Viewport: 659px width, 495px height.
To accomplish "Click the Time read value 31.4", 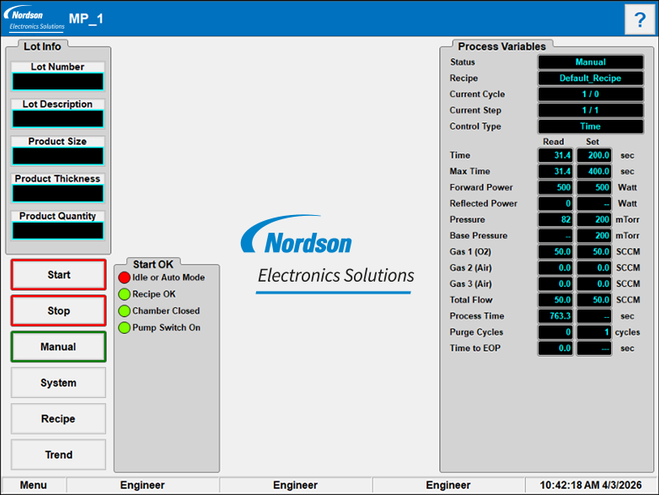I will tap(556, 155).
